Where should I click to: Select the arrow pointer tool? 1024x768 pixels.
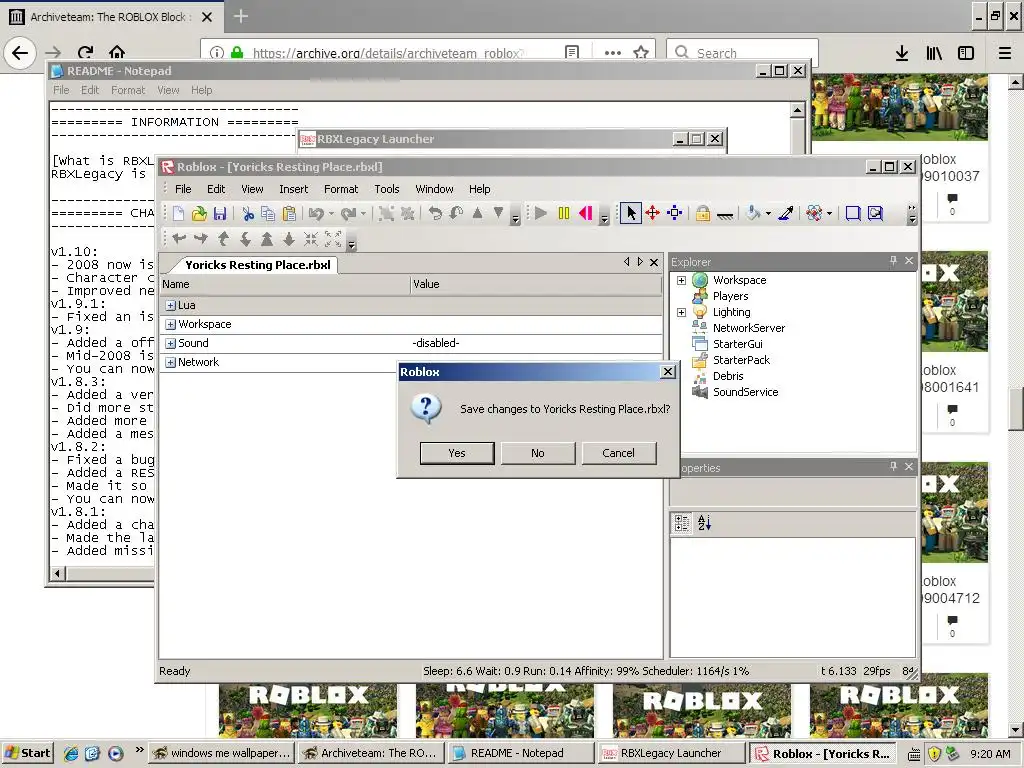pos(631,213)
